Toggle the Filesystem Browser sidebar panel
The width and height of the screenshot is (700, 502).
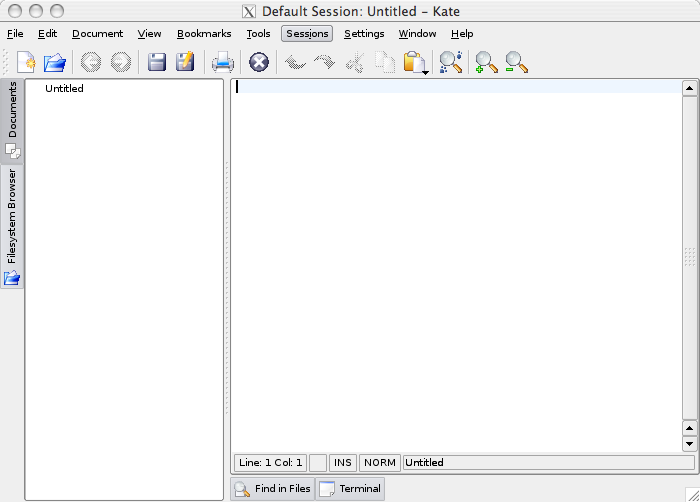12,227
